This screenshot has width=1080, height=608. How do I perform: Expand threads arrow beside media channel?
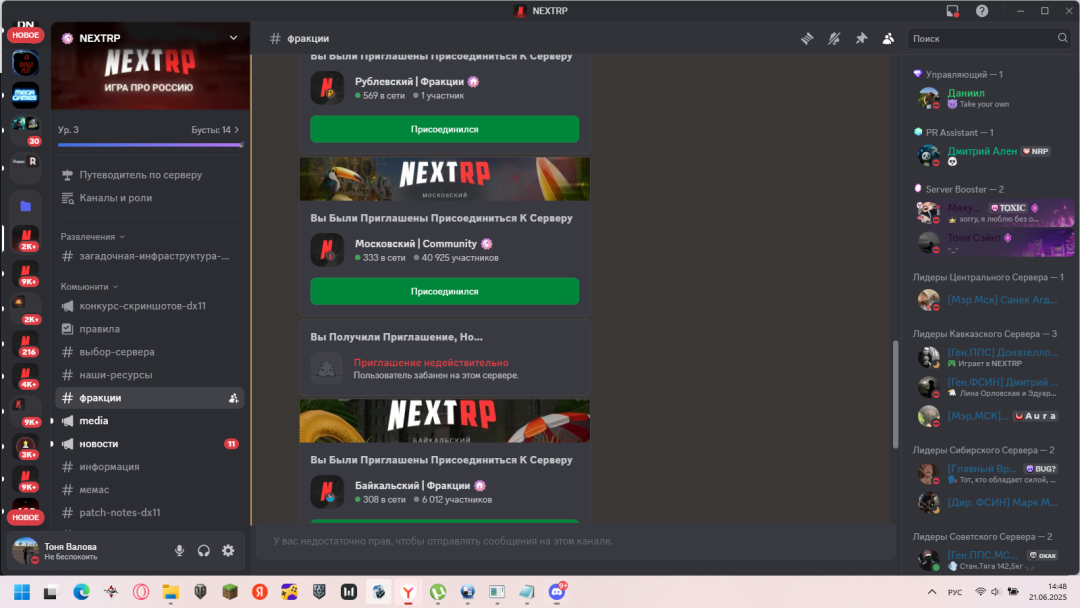click(52, 421)
